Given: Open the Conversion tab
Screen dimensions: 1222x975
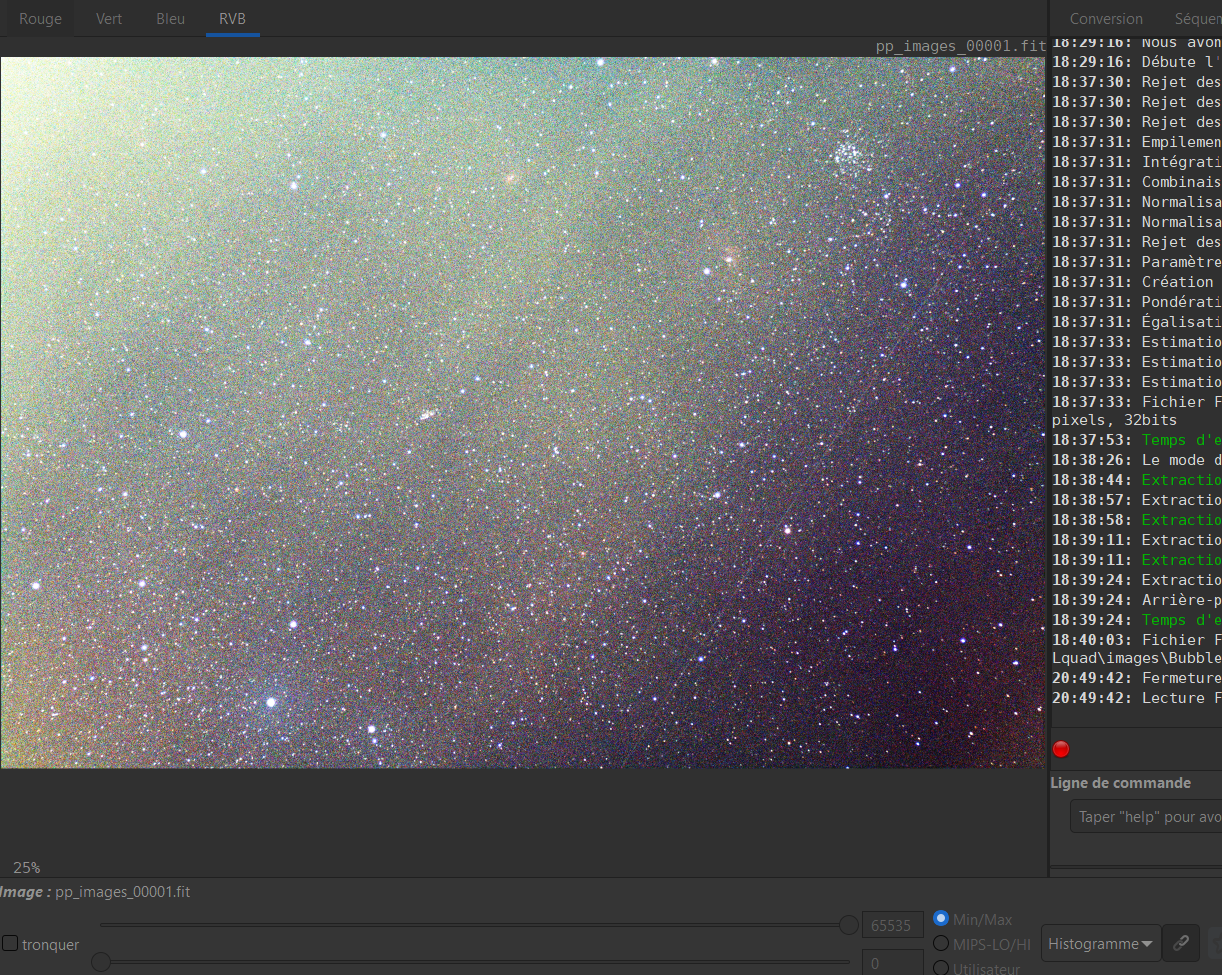Looking at the screenshot, I should 1106,18.
